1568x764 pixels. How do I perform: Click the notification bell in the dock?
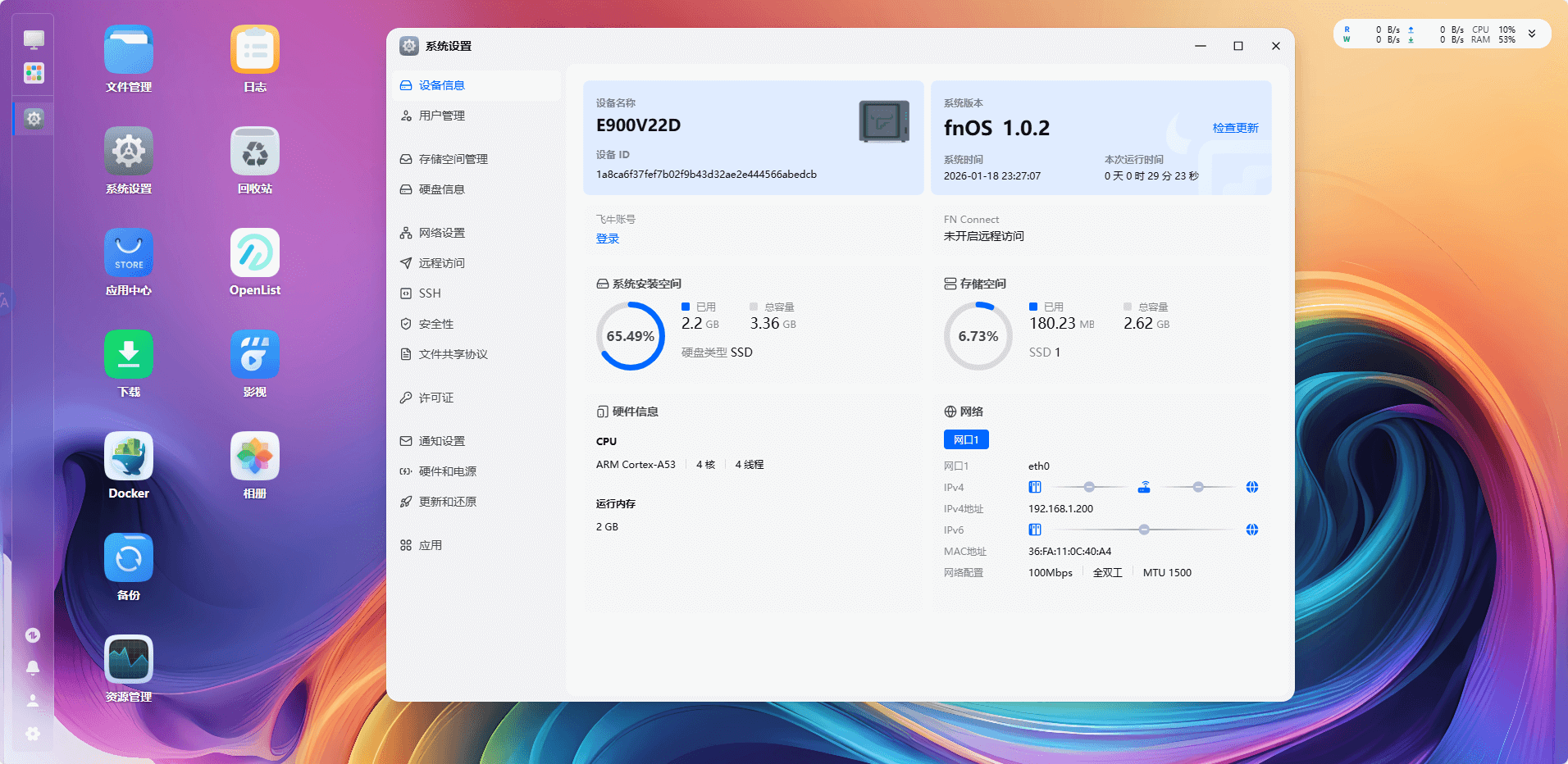[x=33, y=668]
